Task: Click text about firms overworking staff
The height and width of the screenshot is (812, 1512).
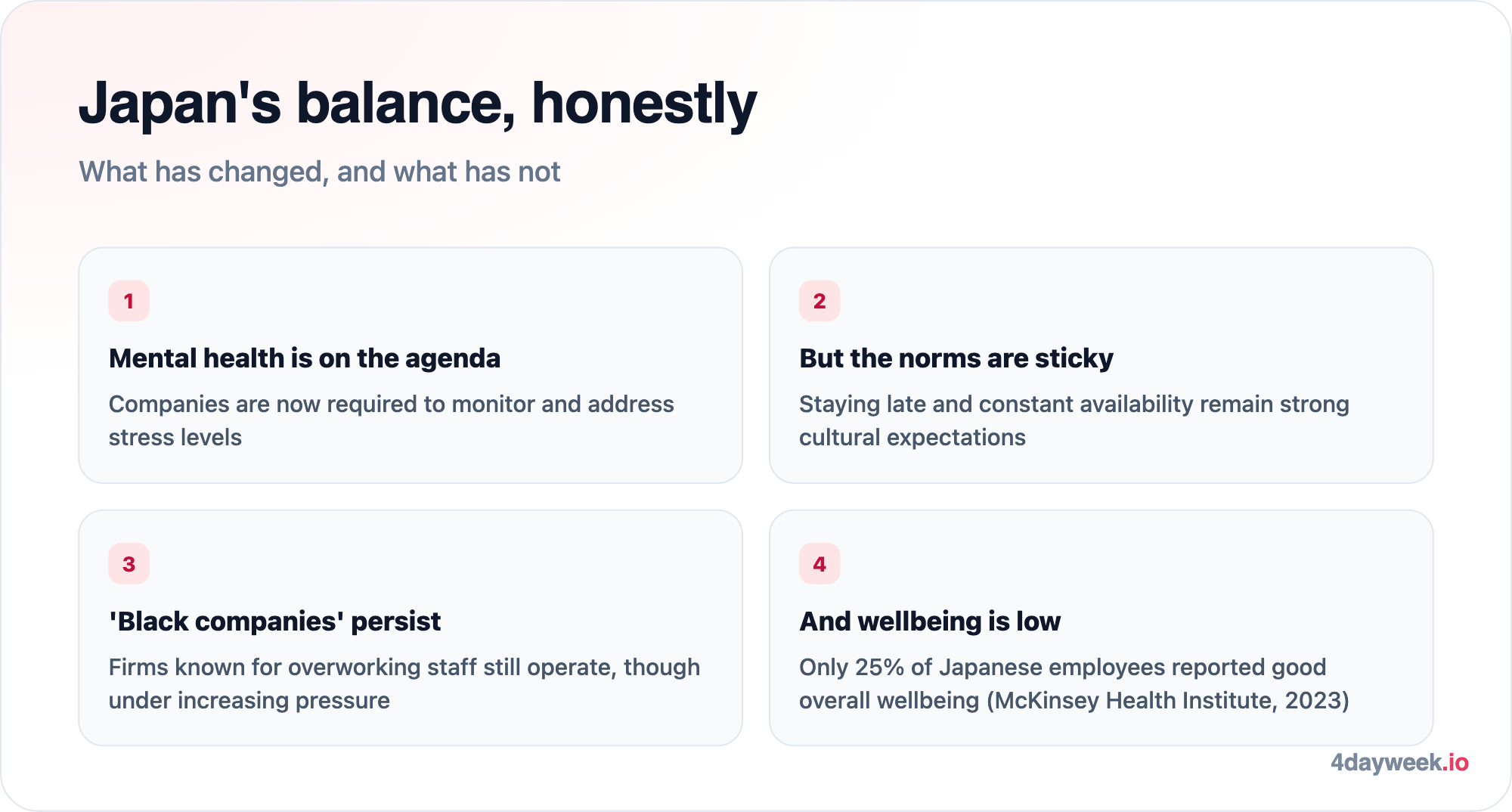Action: tap(404, 683)
